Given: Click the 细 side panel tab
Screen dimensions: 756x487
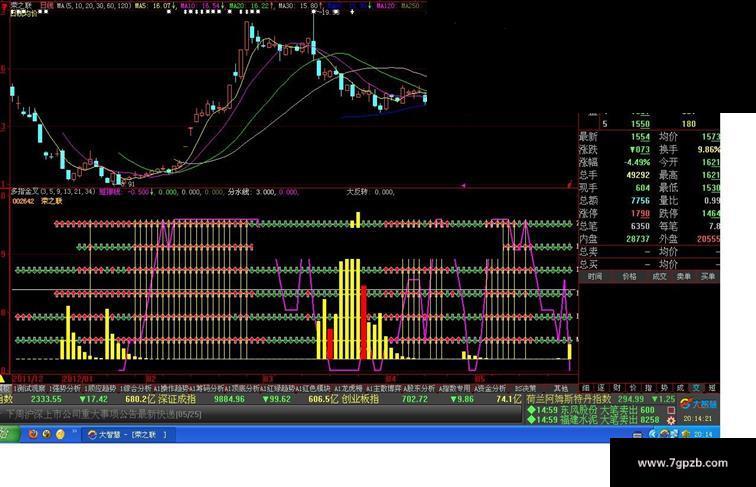Looking at the screenshot, I should (585, 388).
